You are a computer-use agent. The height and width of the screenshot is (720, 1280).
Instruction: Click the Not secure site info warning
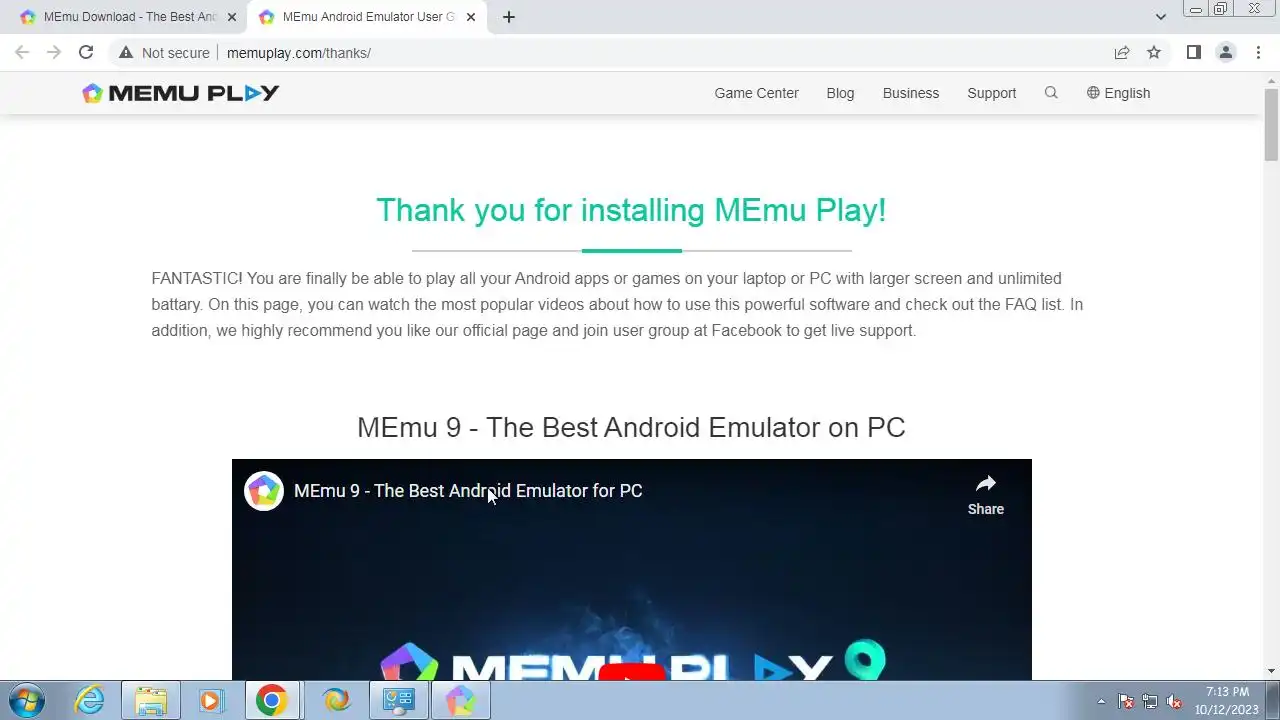click(164, 53)
